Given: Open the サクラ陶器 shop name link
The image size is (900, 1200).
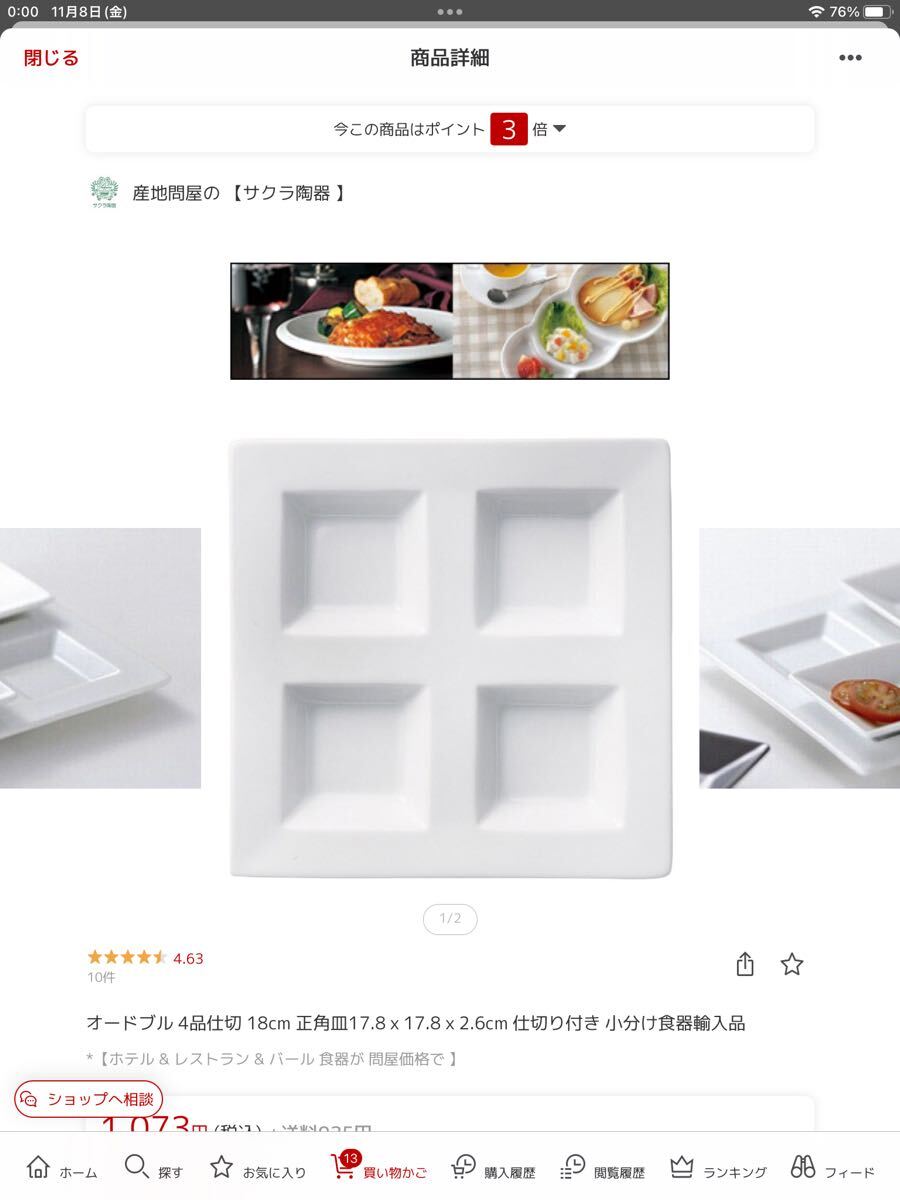Looking at the screenshot, I should (239, 193).
